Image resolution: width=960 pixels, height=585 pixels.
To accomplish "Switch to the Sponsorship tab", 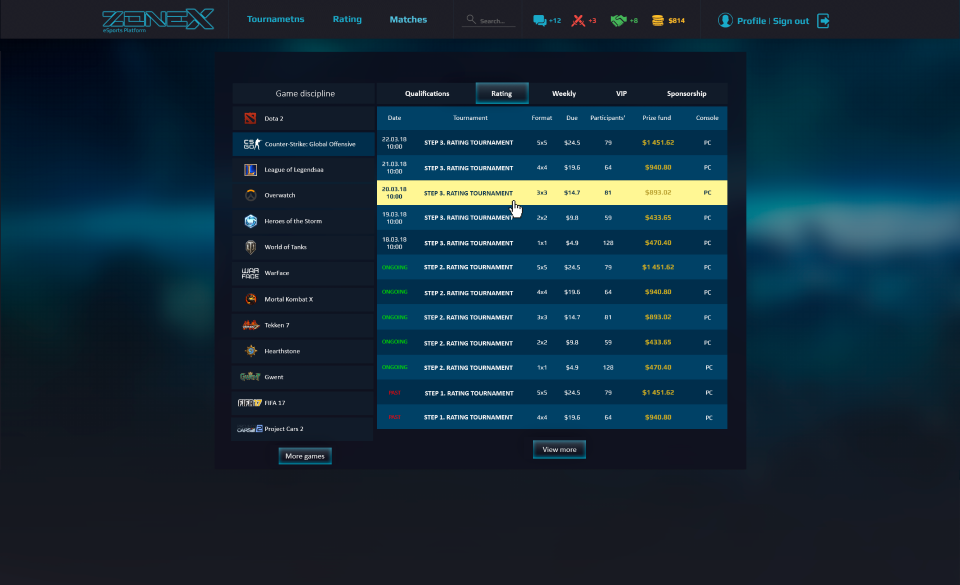I will tap(686, 94).
